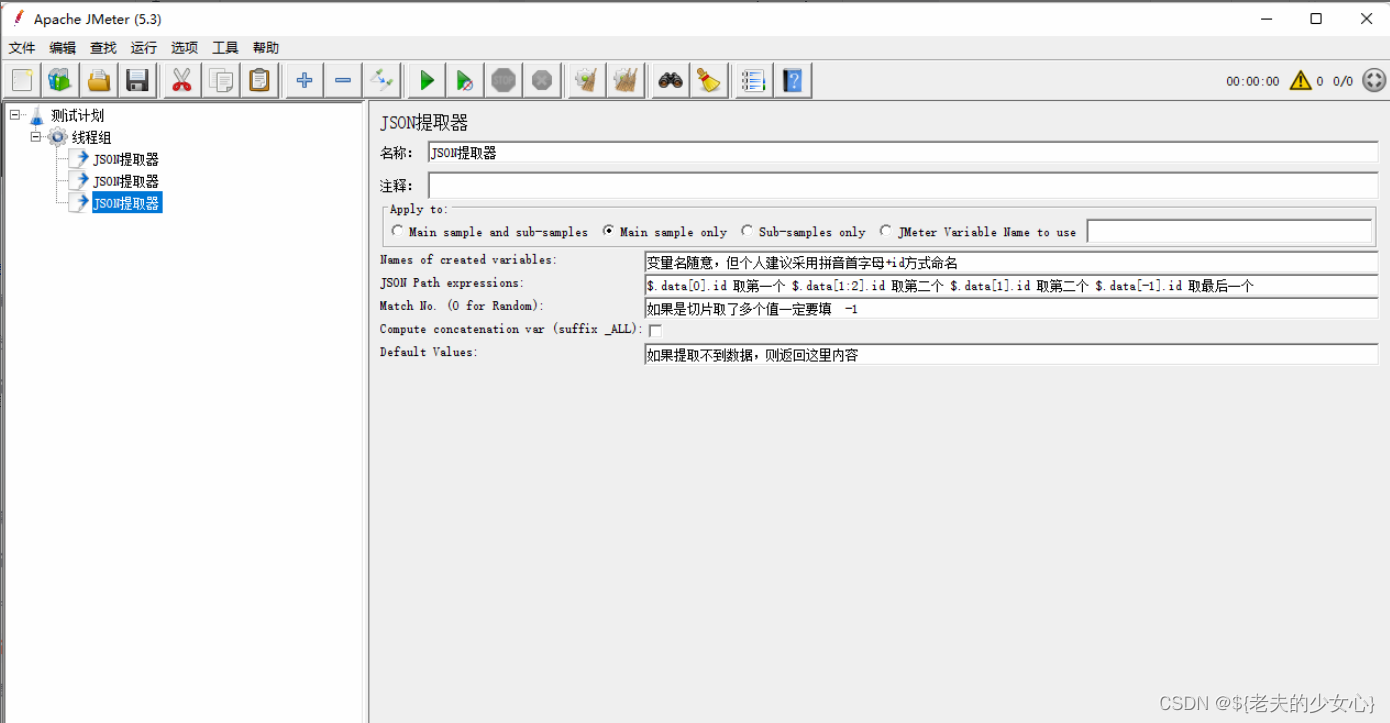The width and height of the screenshot is (1390, 723).
Task: Open Search with binoculars icon
Action: (670, 80)
